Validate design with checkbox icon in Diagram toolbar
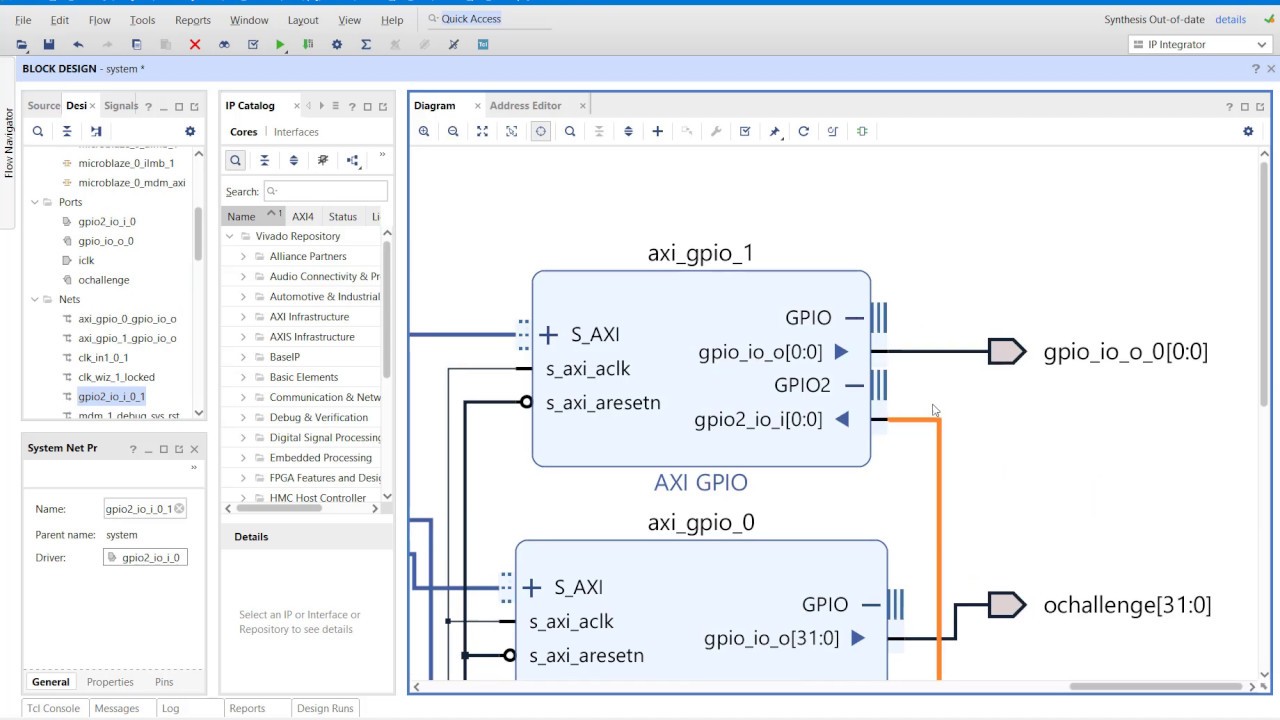 745,131
